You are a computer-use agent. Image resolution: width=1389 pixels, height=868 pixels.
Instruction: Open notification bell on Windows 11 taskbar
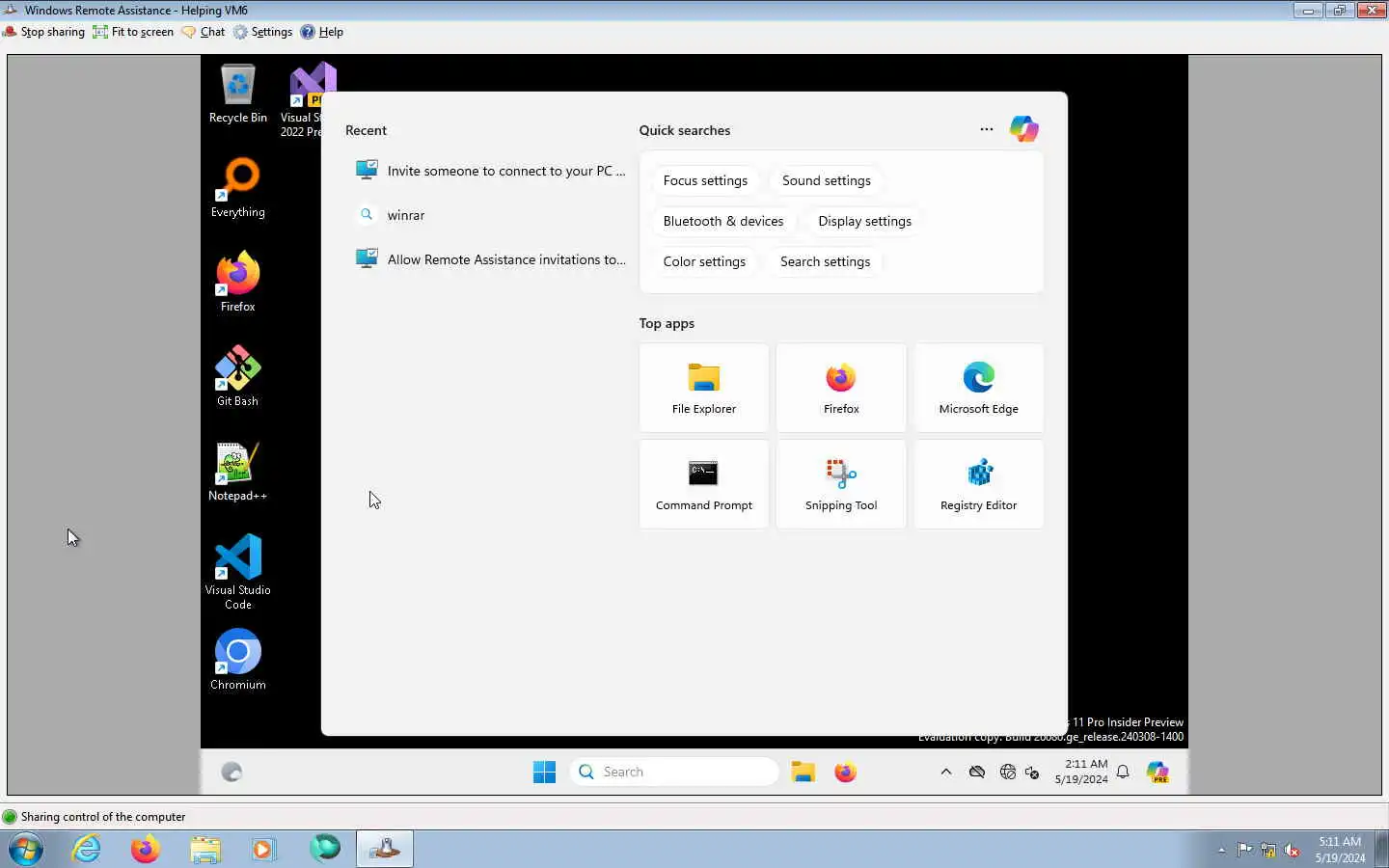click(x=1123, y=772)
